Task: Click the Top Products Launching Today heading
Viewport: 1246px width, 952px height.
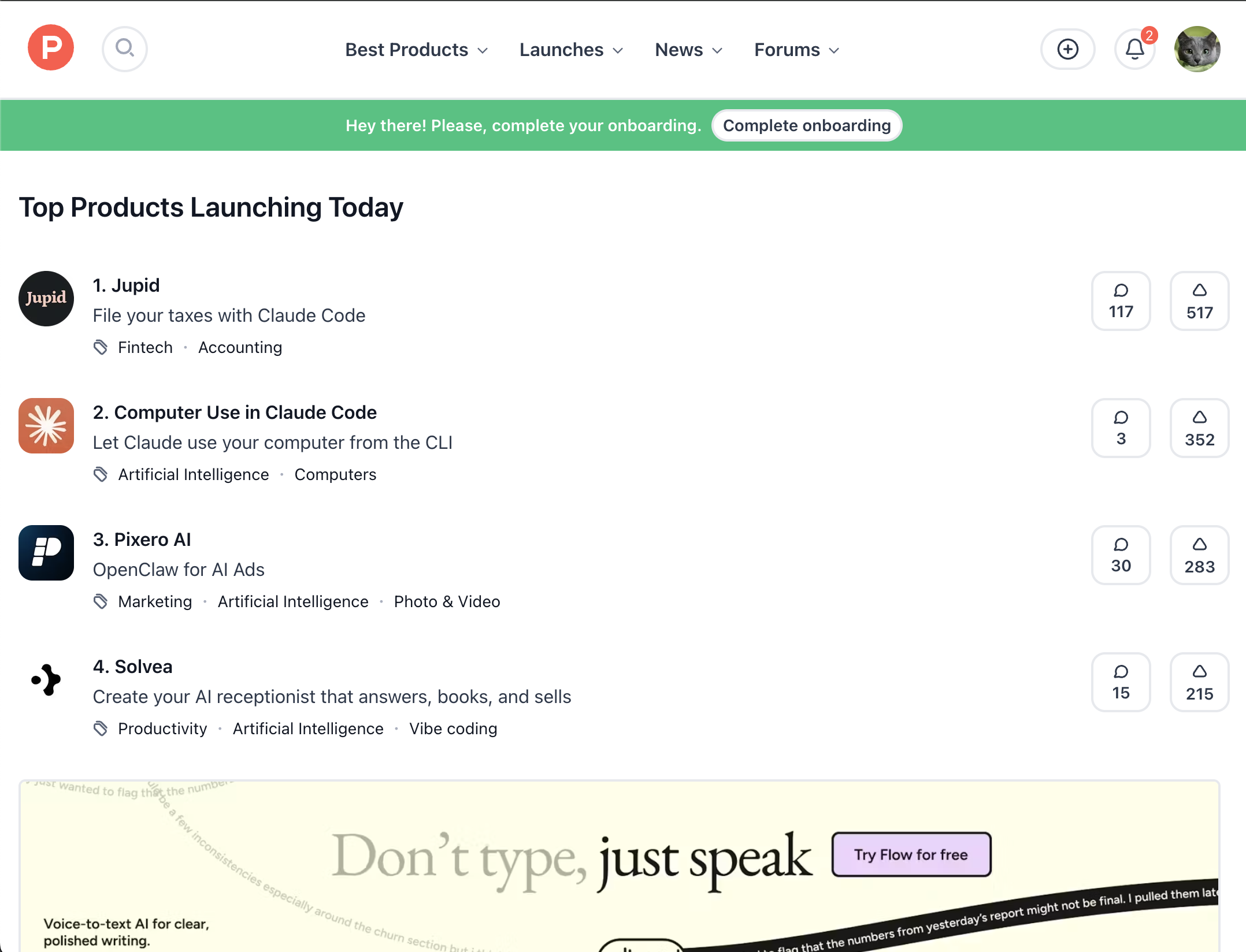Action: (211, 207)
